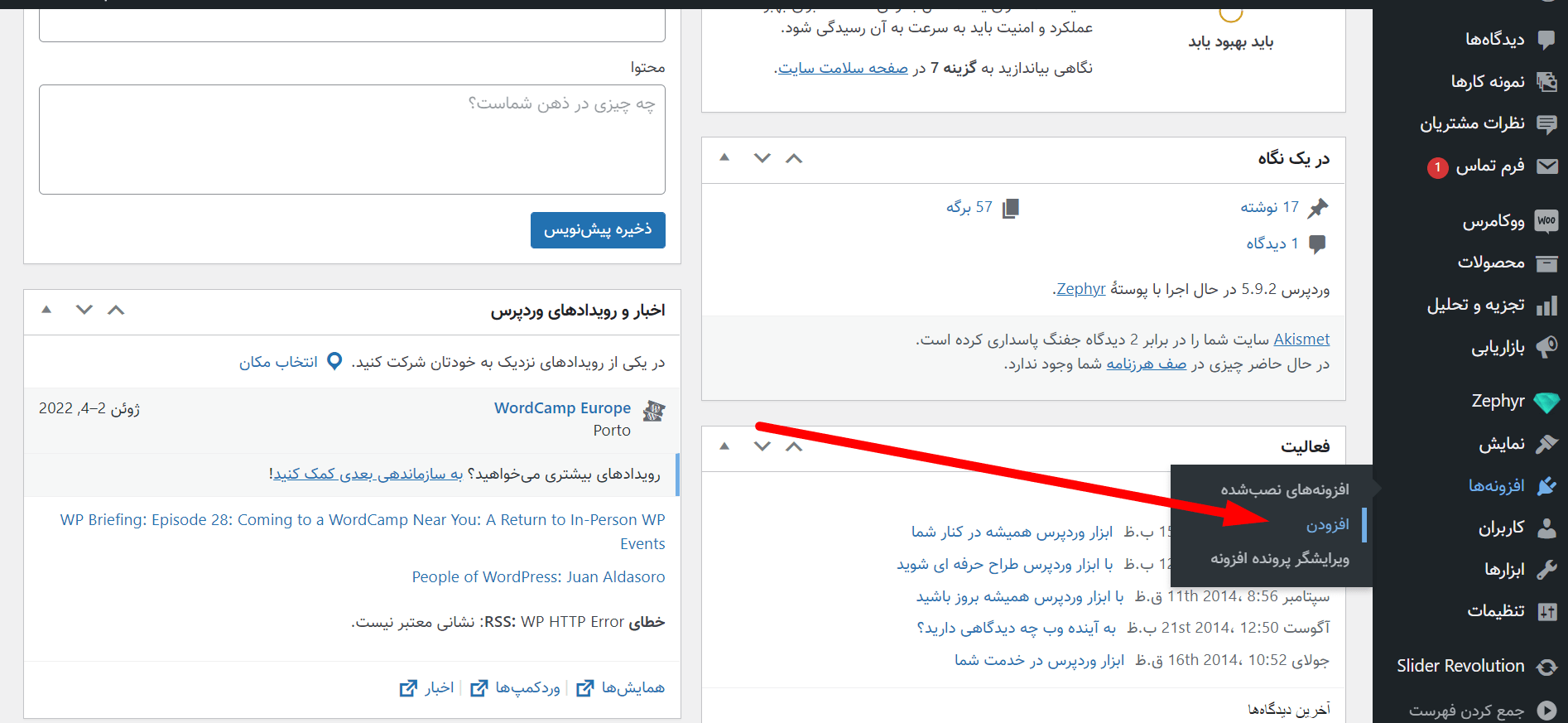Screen dimensions: 1568x723
Task: Click the بازاریابی megaphone icon
Action: pyautogui.click(x=1546, y=347)
